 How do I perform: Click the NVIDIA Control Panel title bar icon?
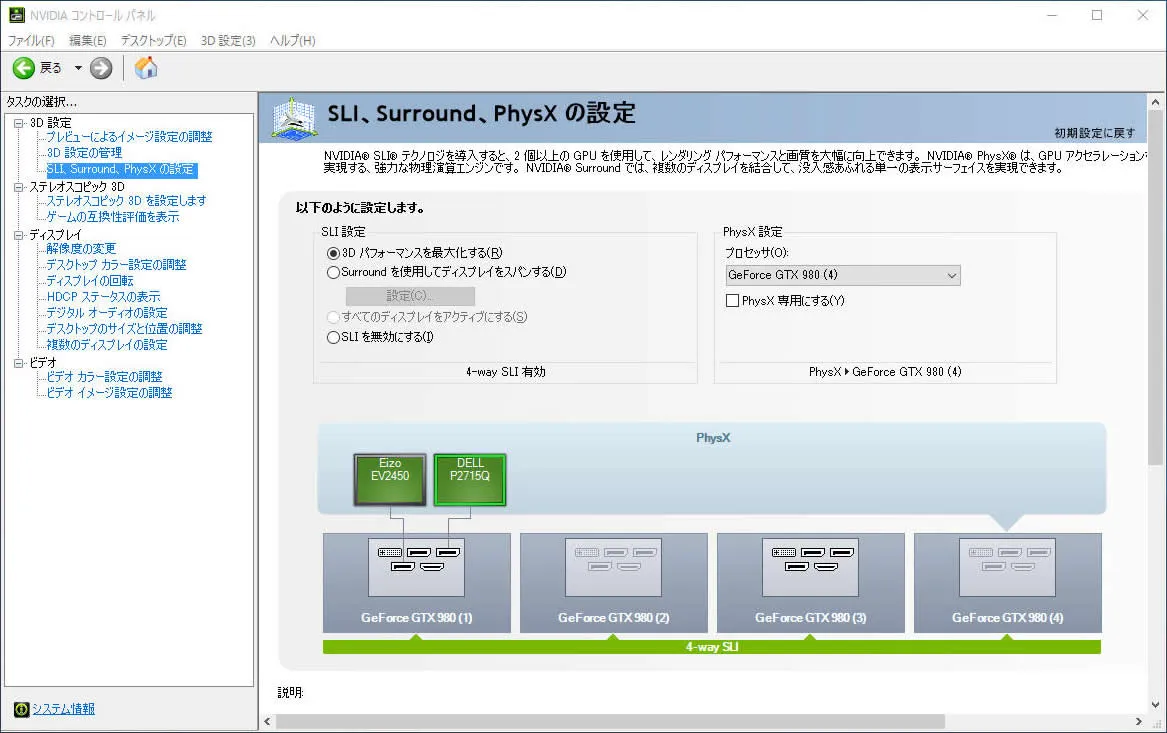(16, 15)
